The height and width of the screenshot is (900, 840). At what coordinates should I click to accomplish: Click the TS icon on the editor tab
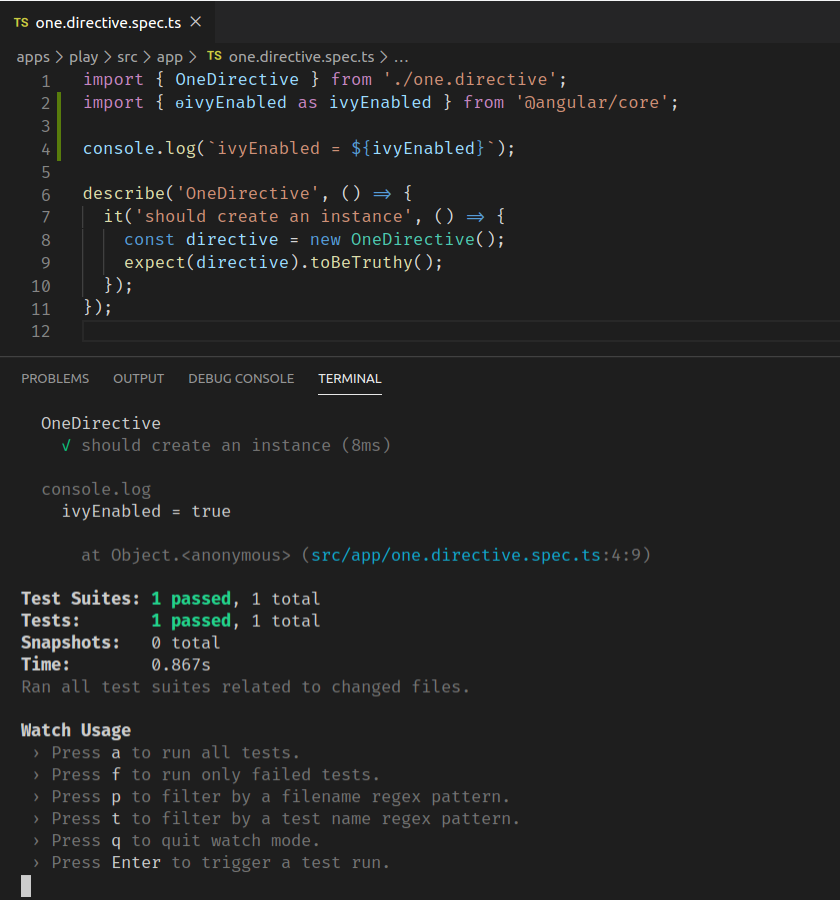click(x=22, y=22)
